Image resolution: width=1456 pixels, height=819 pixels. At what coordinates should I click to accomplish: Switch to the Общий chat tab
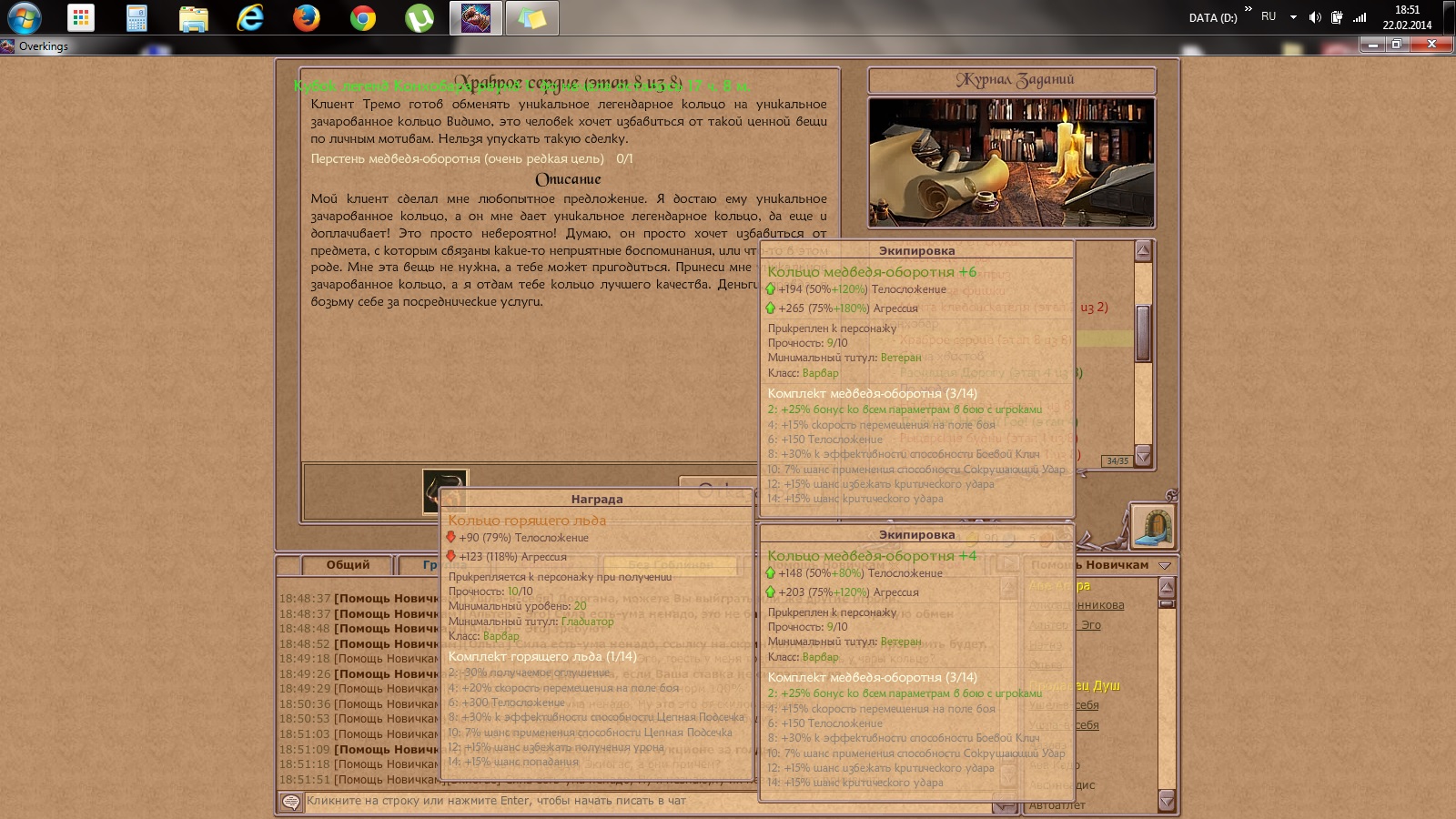tap(348, 565)
